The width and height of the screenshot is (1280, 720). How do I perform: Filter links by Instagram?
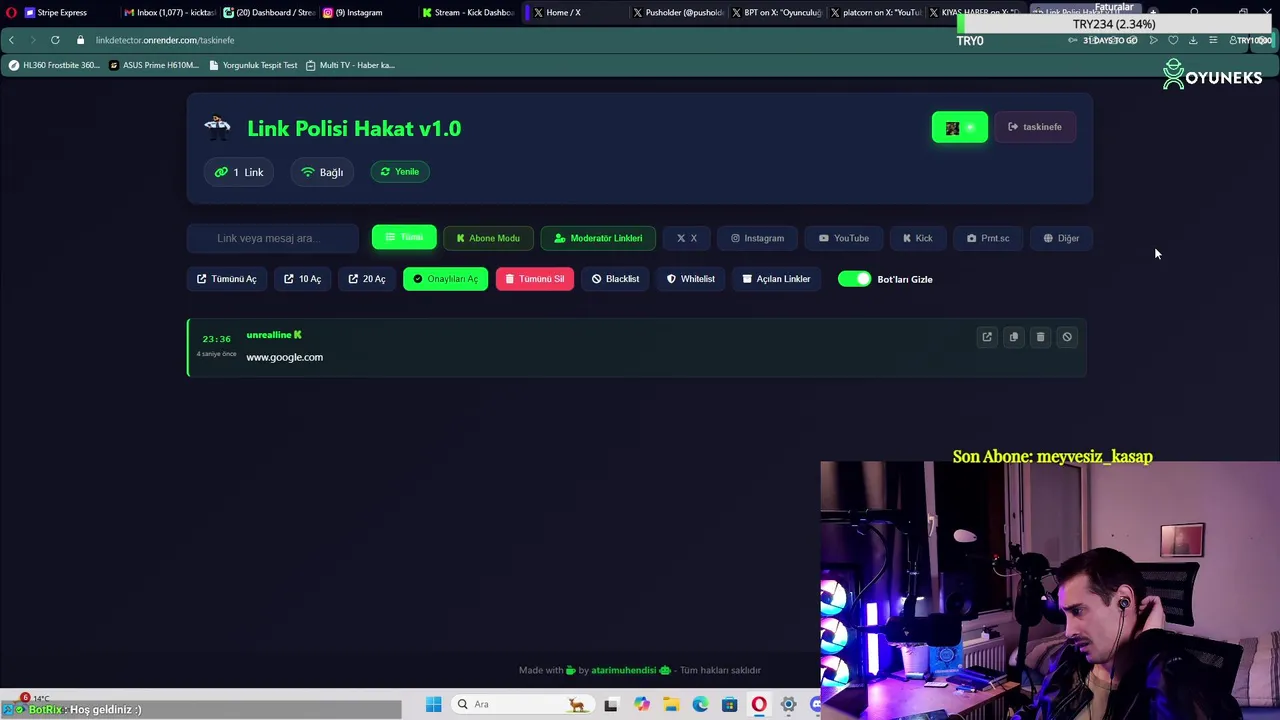757,238
